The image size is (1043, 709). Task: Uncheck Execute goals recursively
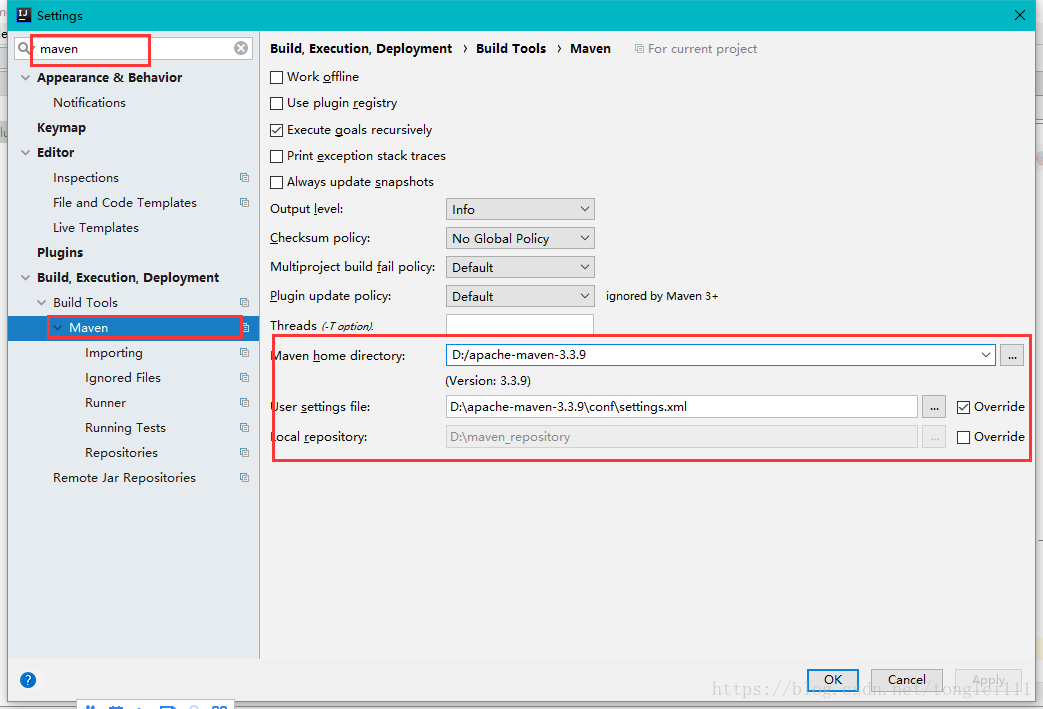click(277, 130)
